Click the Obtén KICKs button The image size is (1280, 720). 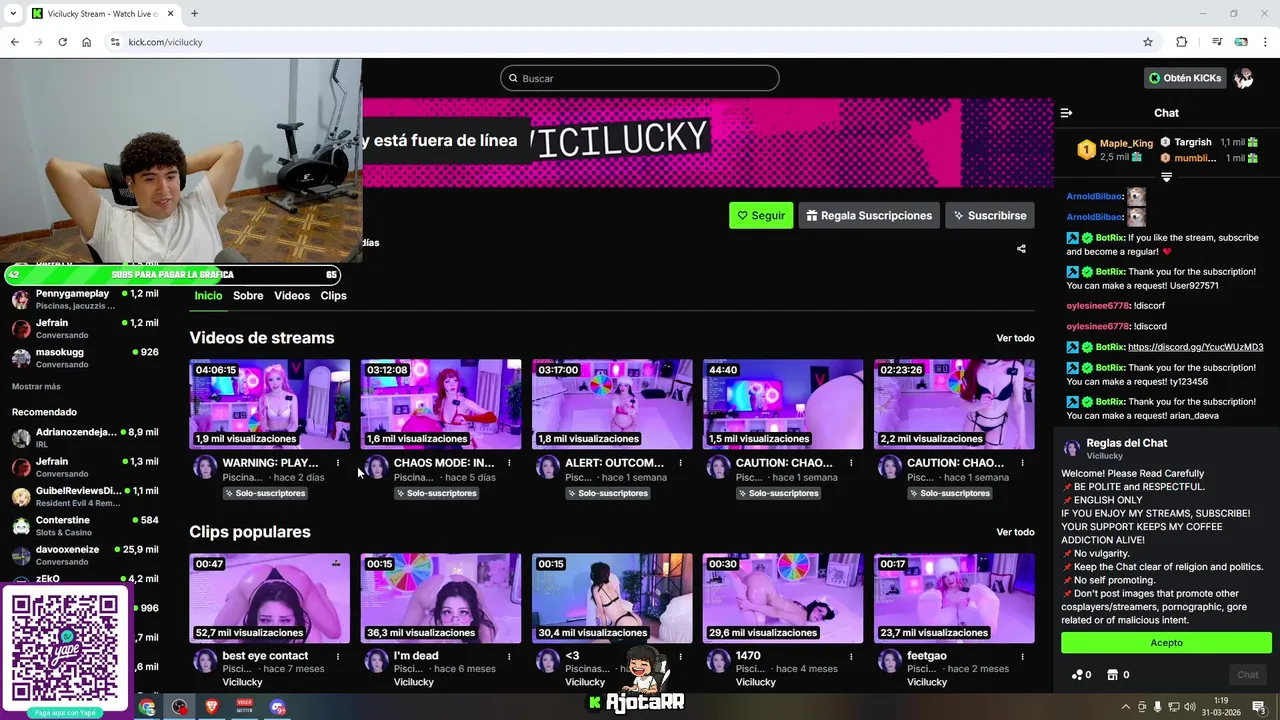tap(1185, 78)
